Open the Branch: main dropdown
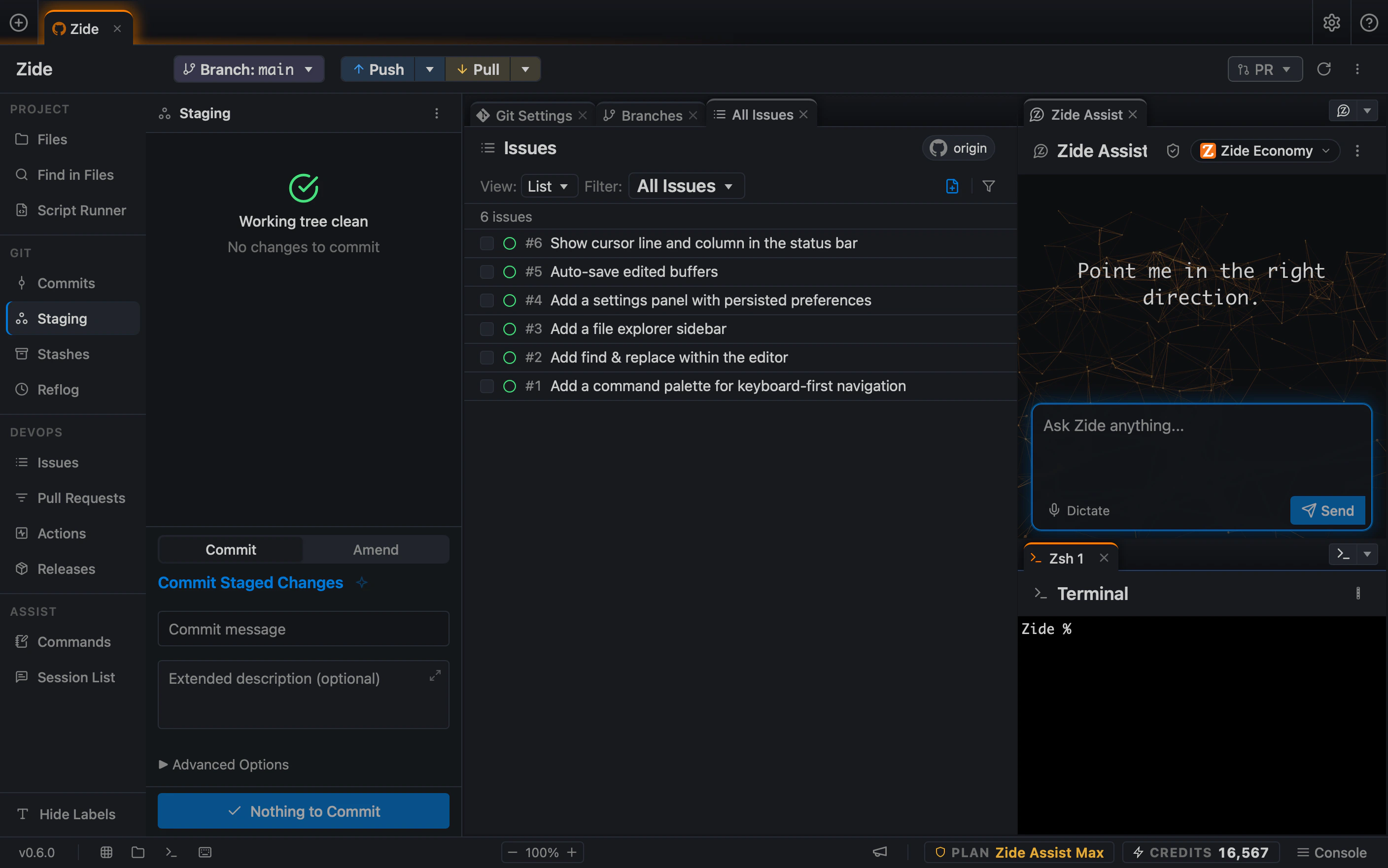The width and height of the screenshot is (1388, 868). (x=248, y=69)
